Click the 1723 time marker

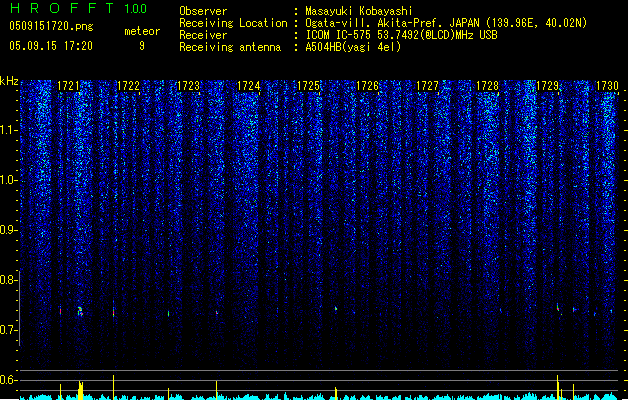click(x=188, y=86)
